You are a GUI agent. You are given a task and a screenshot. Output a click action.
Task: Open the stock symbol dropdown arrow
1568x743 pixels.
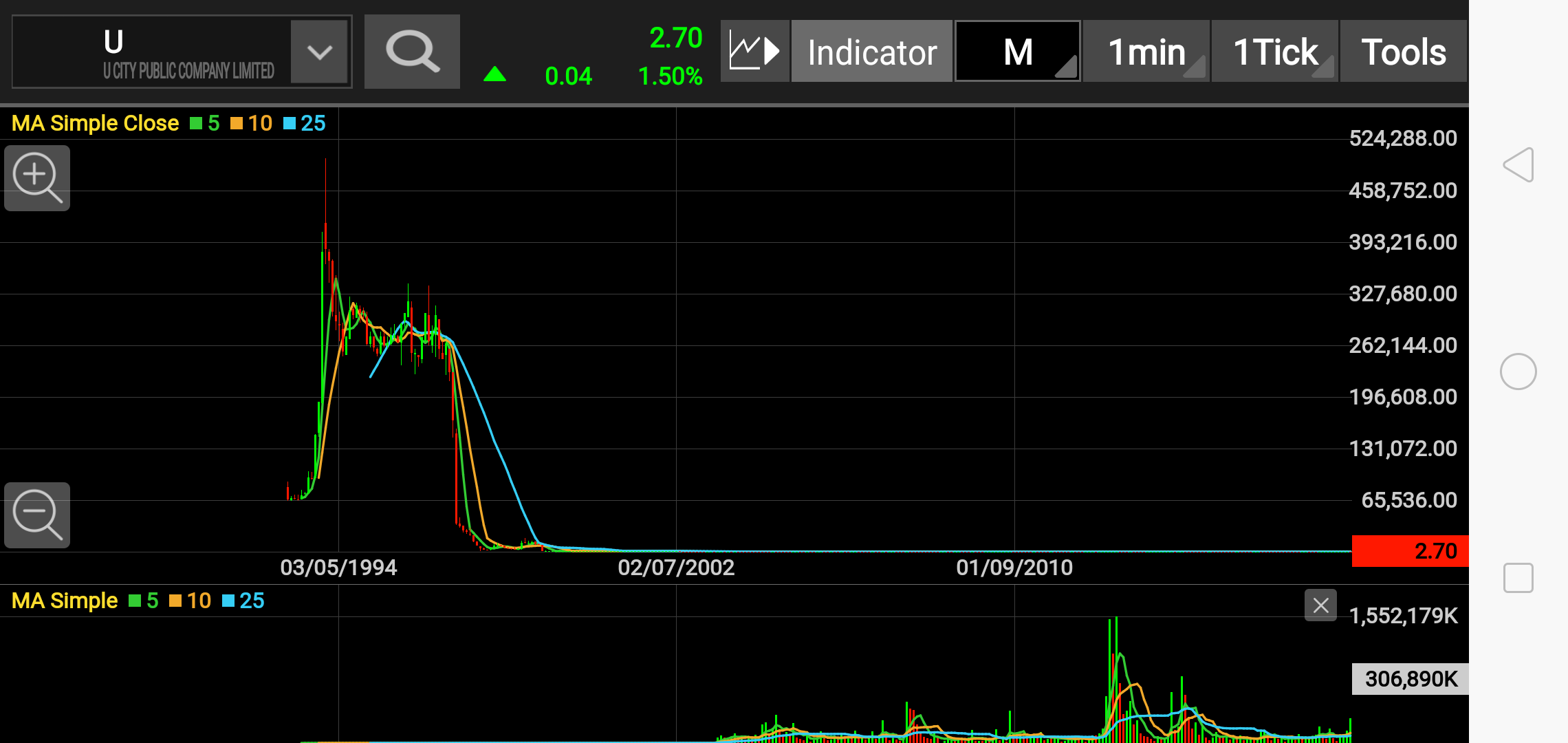click(319, 52)
